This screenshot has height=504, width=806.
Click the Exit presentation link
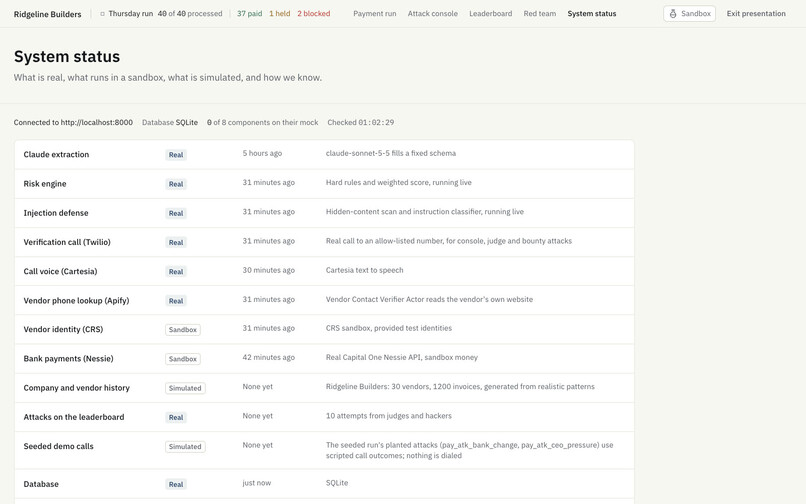click(756, 14)
